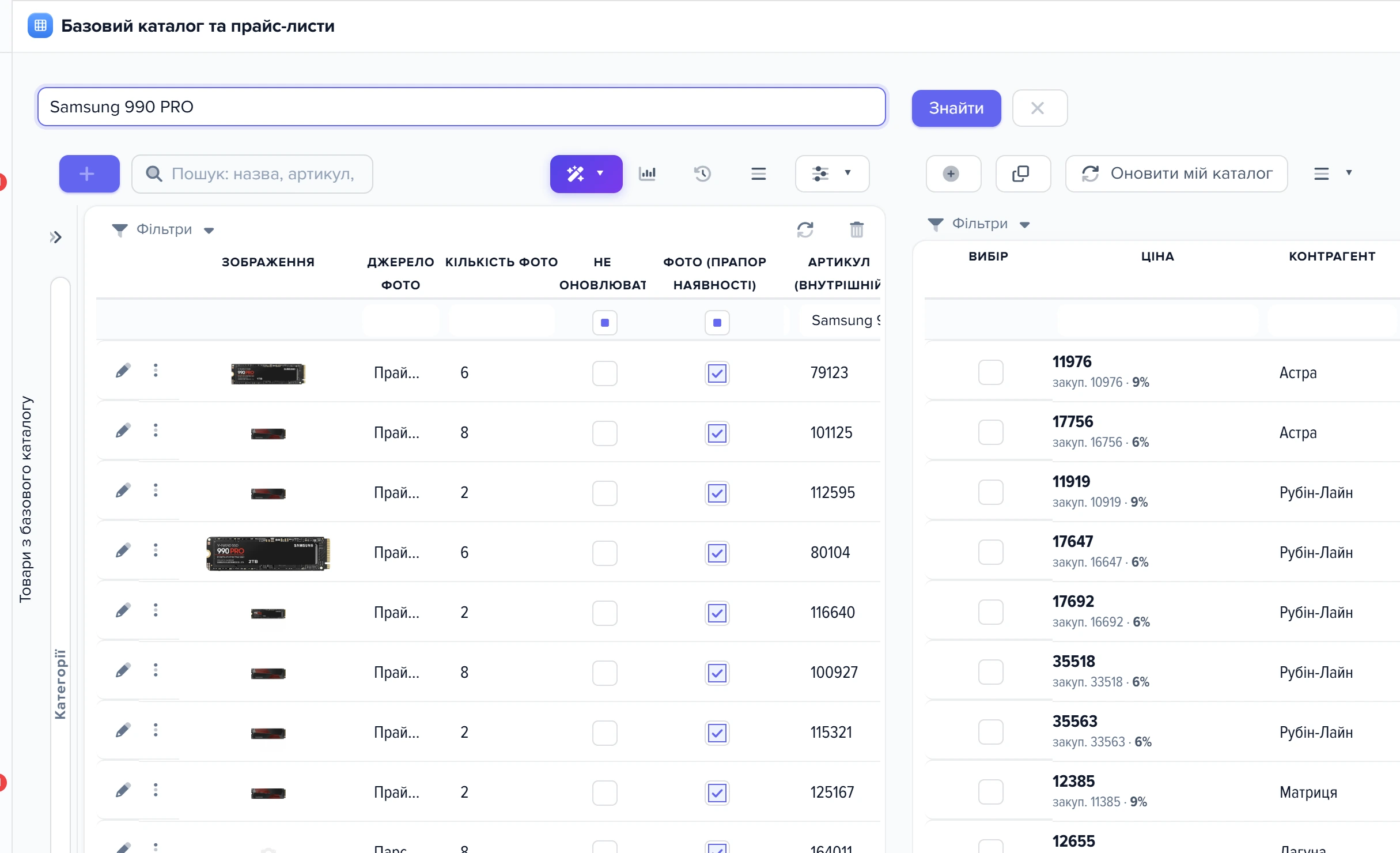1400x853 pixels.
Task: Click Оновити мій каталог button
Action: coord(1176,173)
